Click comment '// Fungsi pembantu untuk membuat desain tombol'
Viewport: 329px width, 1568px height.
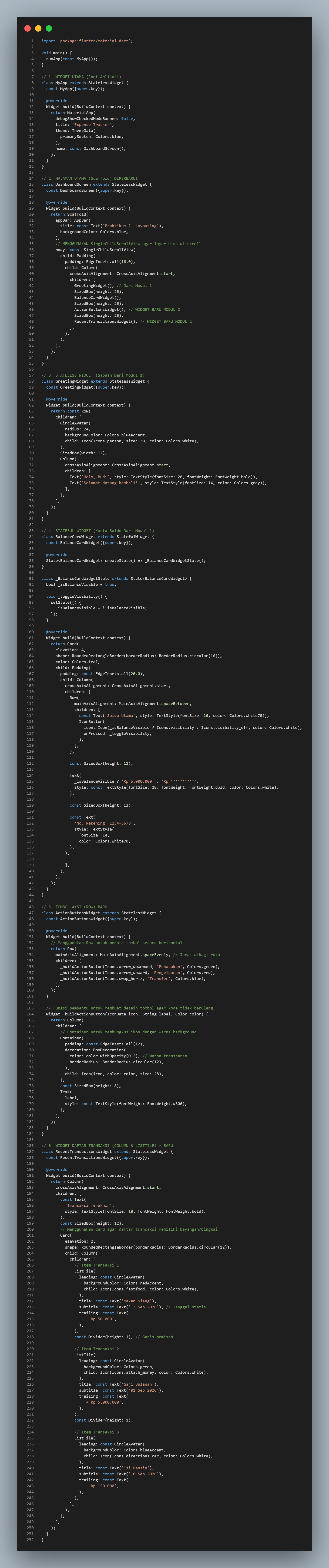coord(130,1009)
